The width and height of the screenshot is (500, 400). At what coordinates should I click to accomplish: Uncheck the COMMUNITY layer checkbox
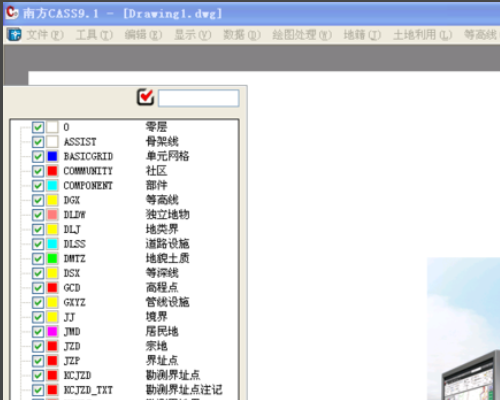point(38,171)
